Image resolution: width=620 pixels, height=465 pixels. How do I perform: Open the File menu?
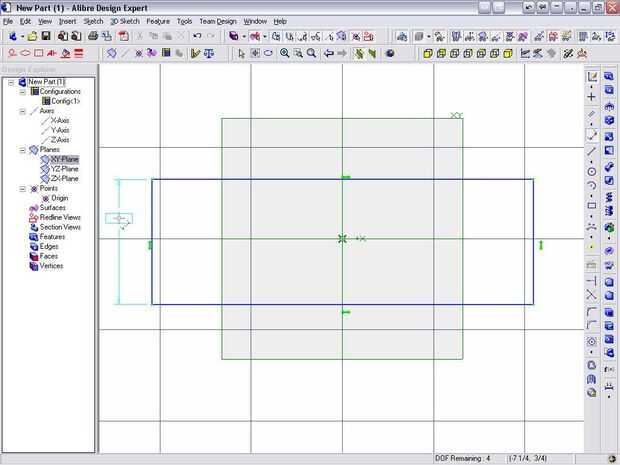[8, 21]
